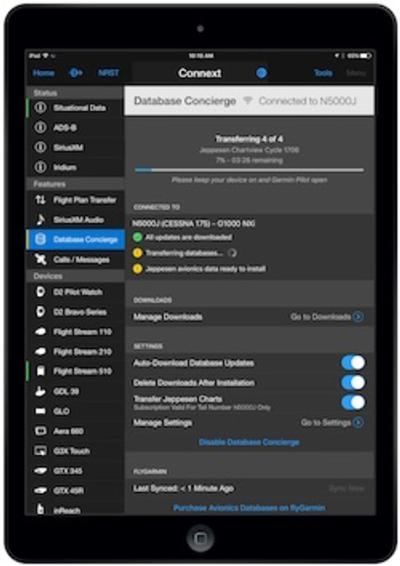Image resolution: width=400 pixels, height=566 pixels.
Task: Tap the Manage Settings row label
Action: 162,422
